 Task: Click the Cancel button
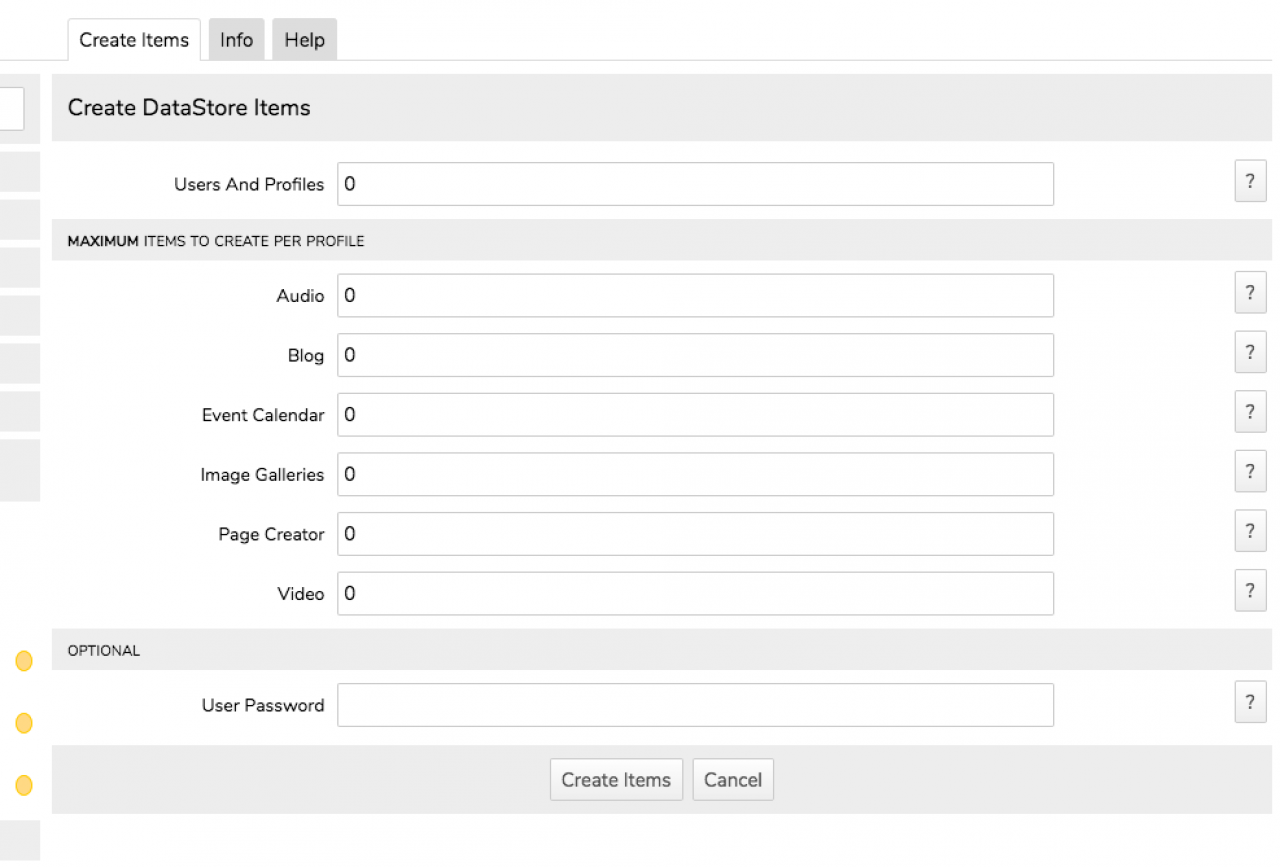point(733,780)
